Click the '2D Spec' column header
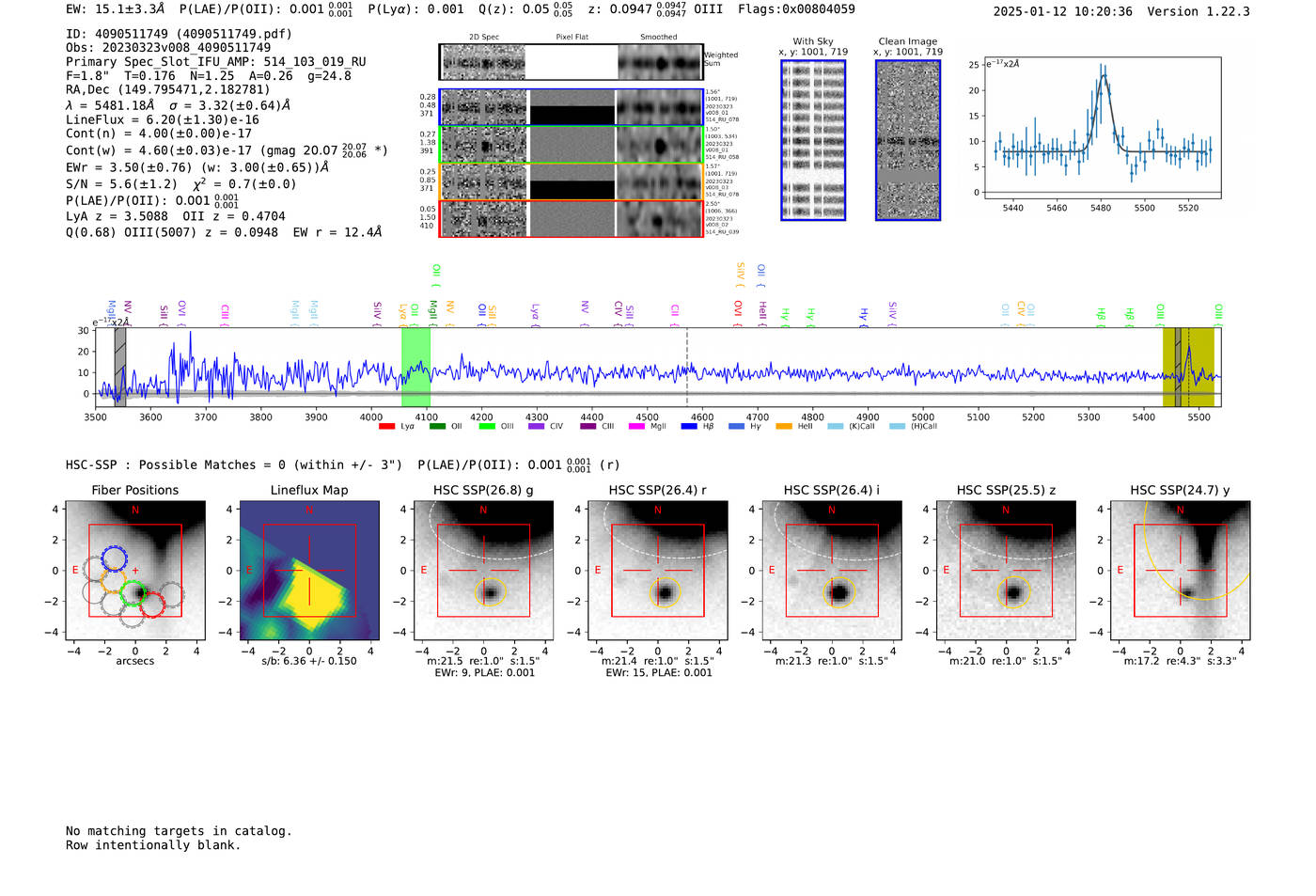The width and height of the screenshot is (1316, 896). (x=484, y=38)
